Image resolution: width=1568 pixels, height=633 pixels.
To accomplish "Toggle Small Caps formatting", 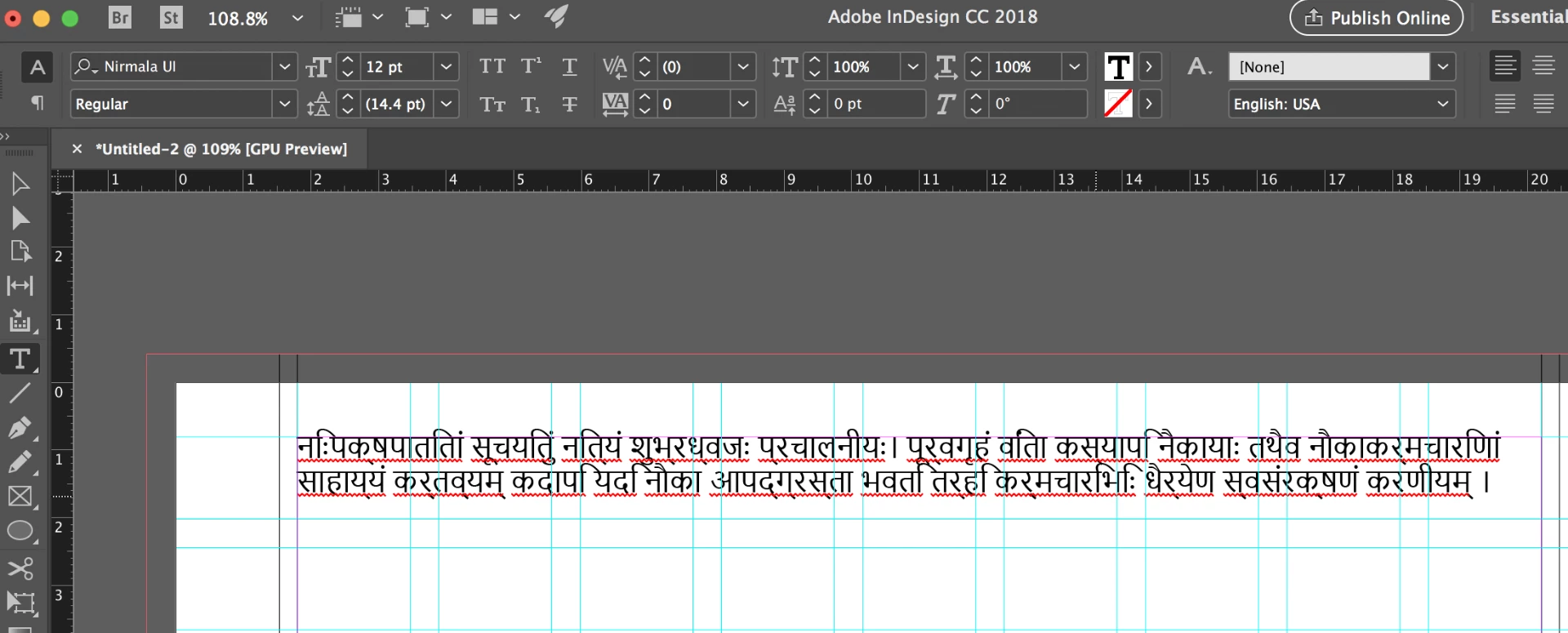I will click(492, 104).
